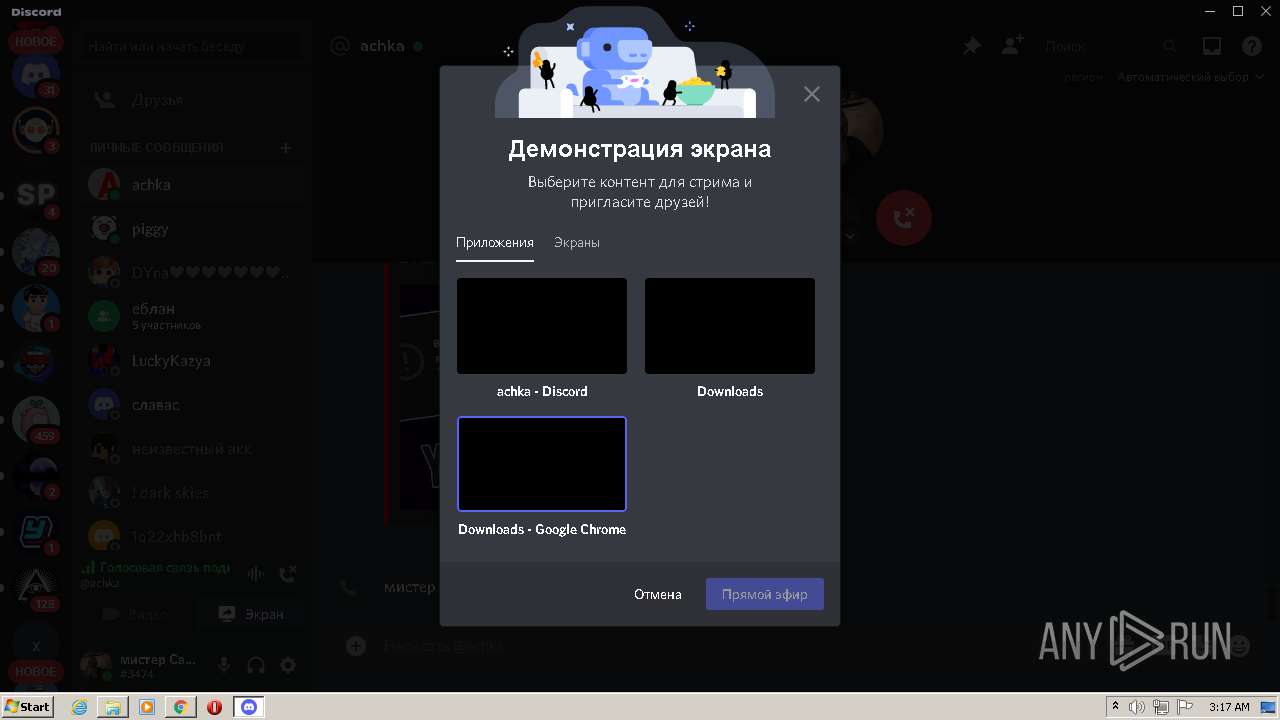The height and width of the screenshot is (720, 1280).
Task: Disconnect from voice call icon in panel
Action: coord(288,573)
